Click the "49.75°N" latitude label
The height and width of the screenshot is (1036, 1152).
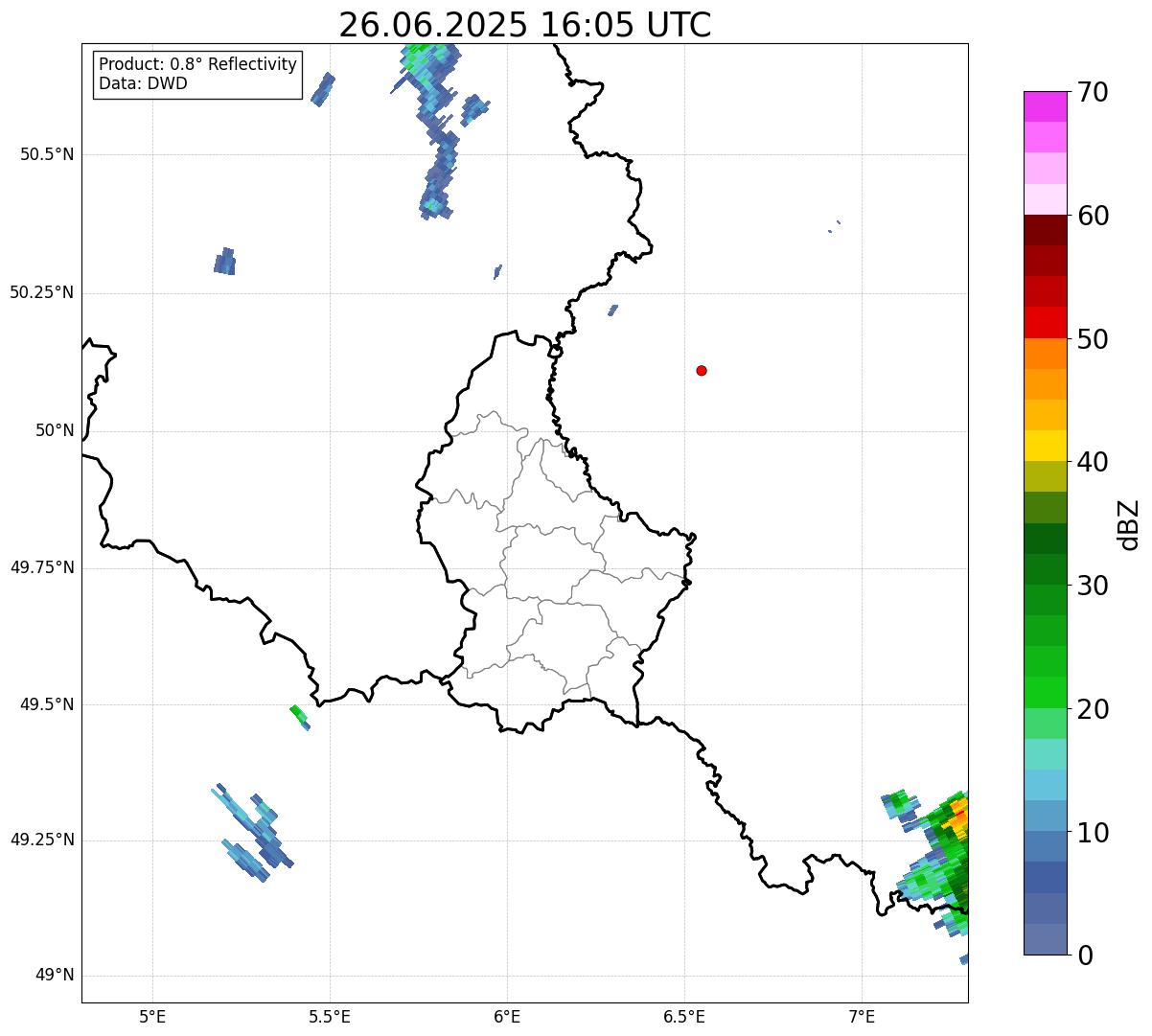(42, 567)
